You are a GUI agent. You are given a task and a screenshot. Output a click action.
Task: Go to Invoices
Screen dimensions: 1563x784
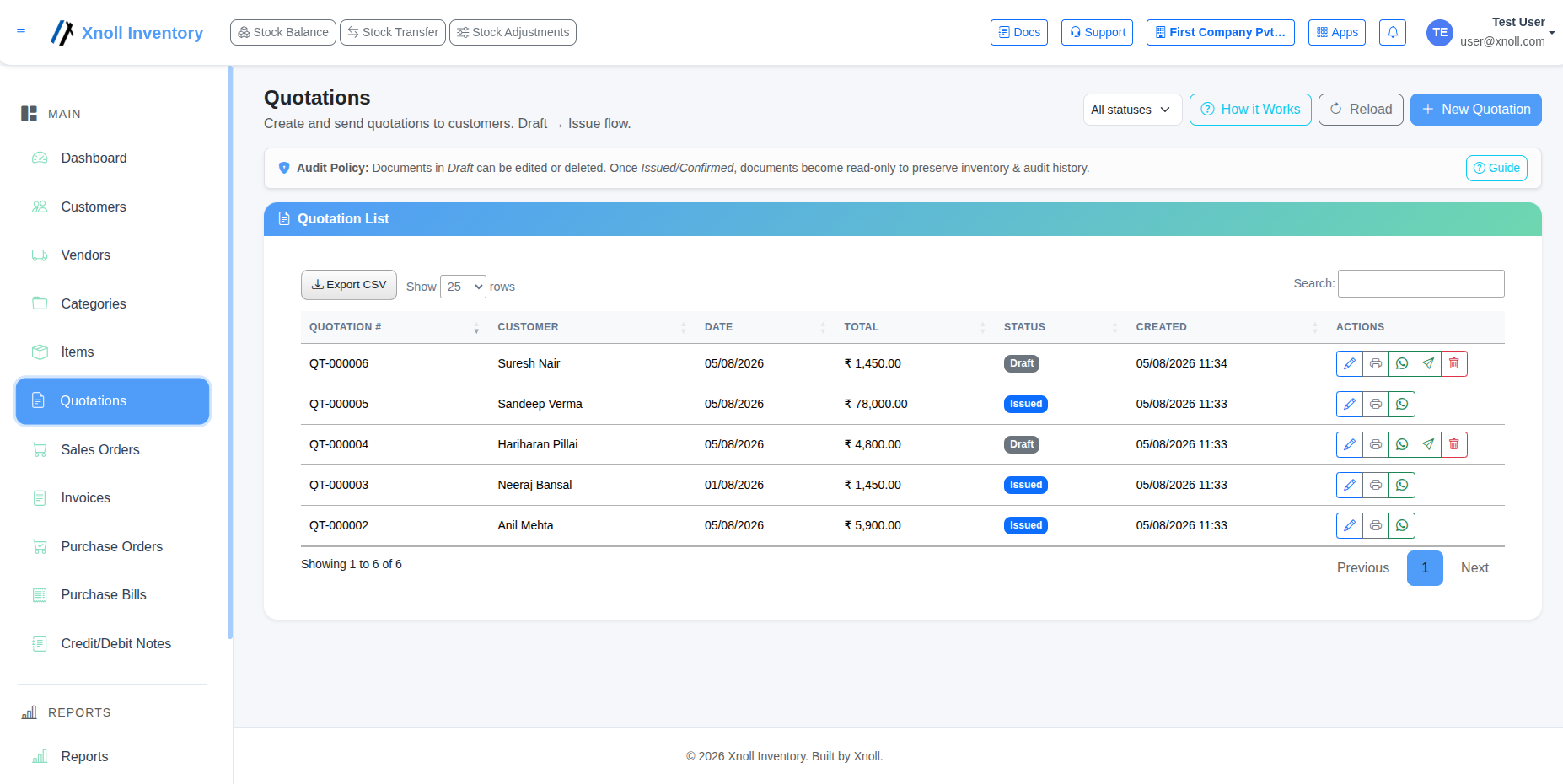point(112,498)
